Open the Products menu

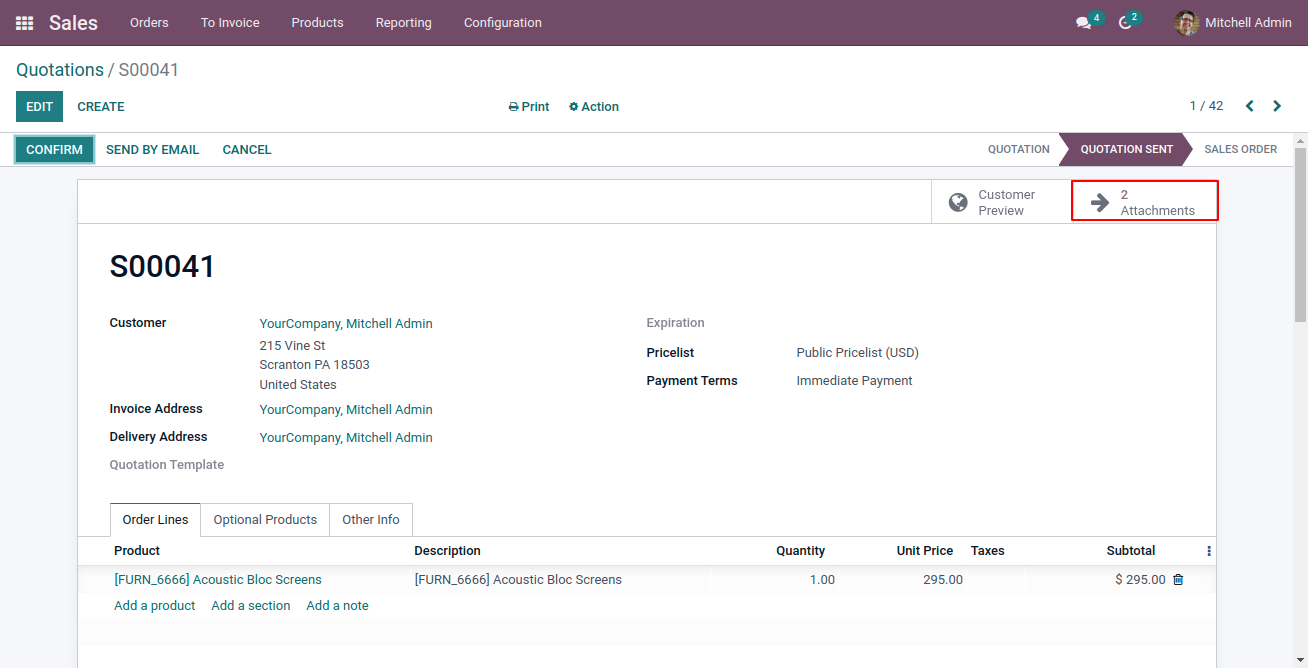pyautogui.click(x=317, y=23)
